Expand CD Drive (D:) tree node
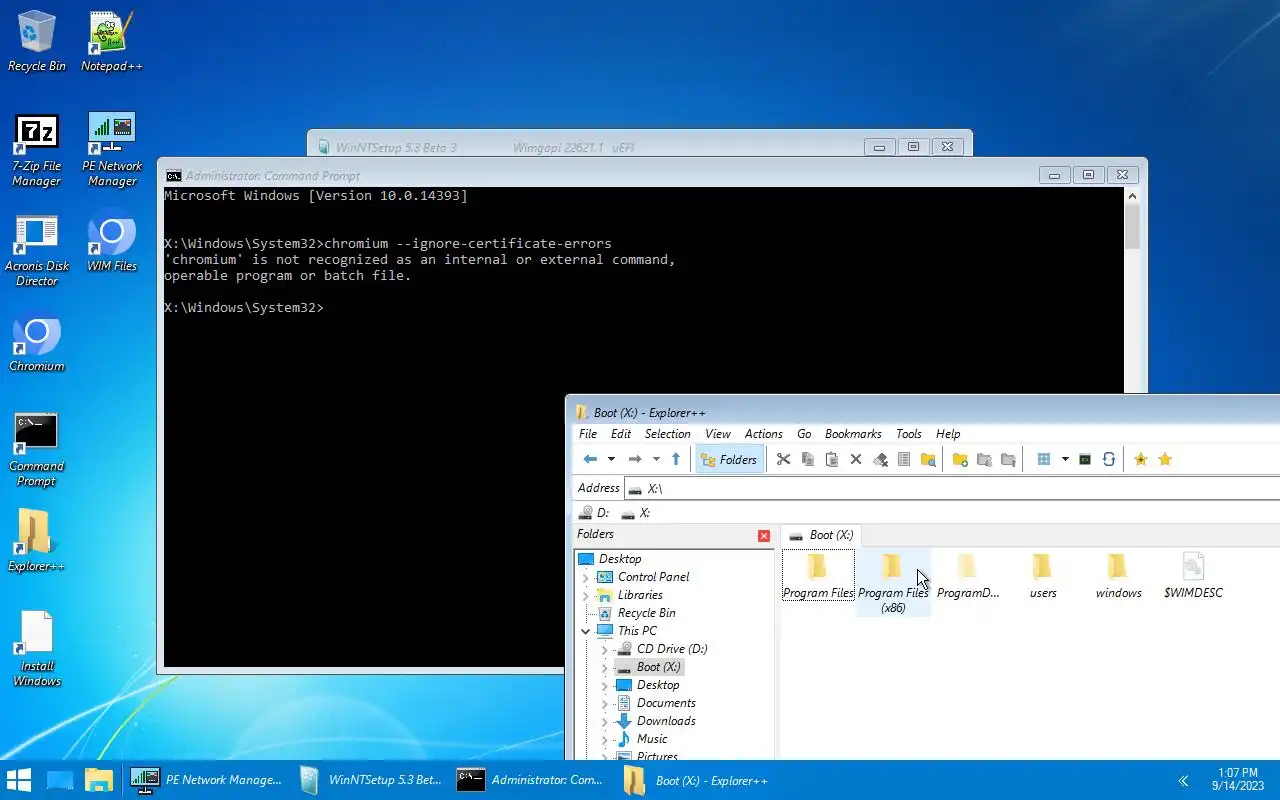 tap(605, 649)
